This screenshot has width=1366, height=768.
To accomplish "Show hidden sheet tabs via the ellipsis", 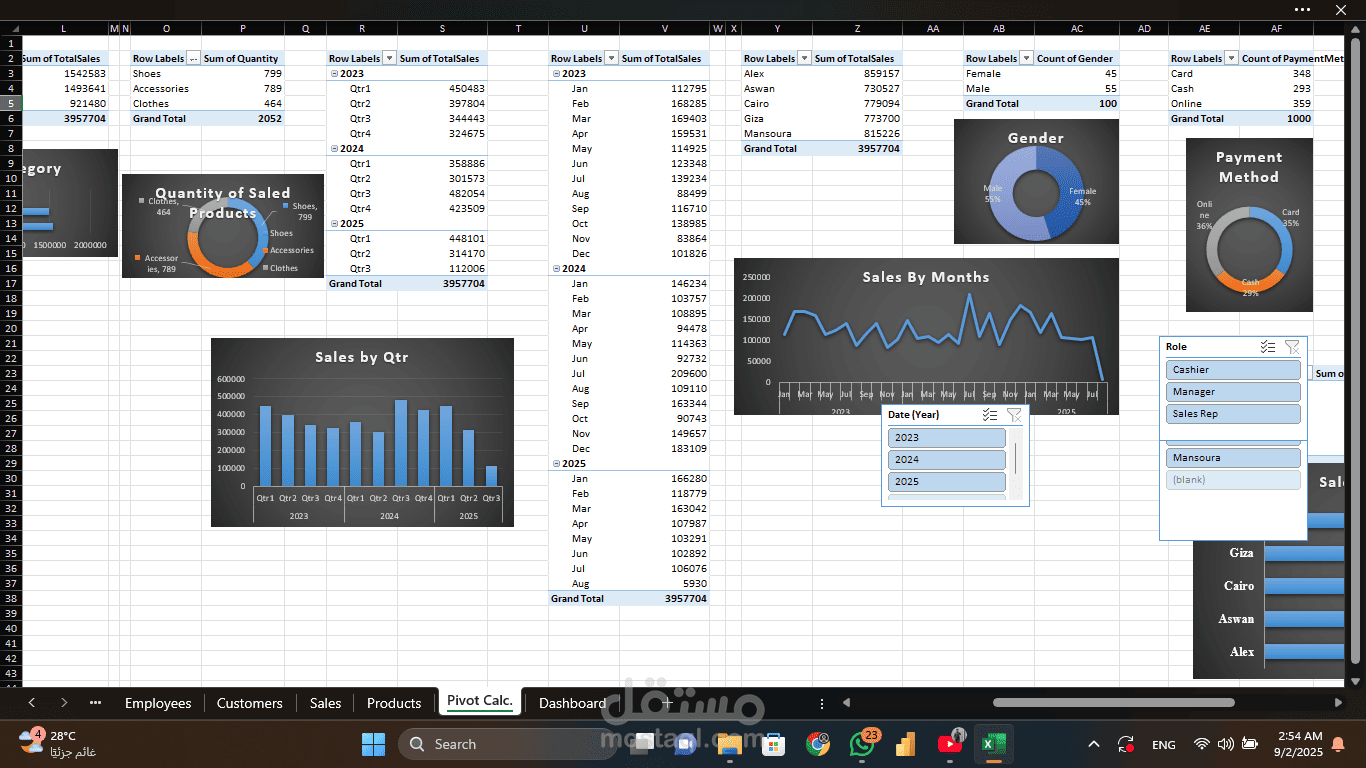I will [x=95, y=703].
